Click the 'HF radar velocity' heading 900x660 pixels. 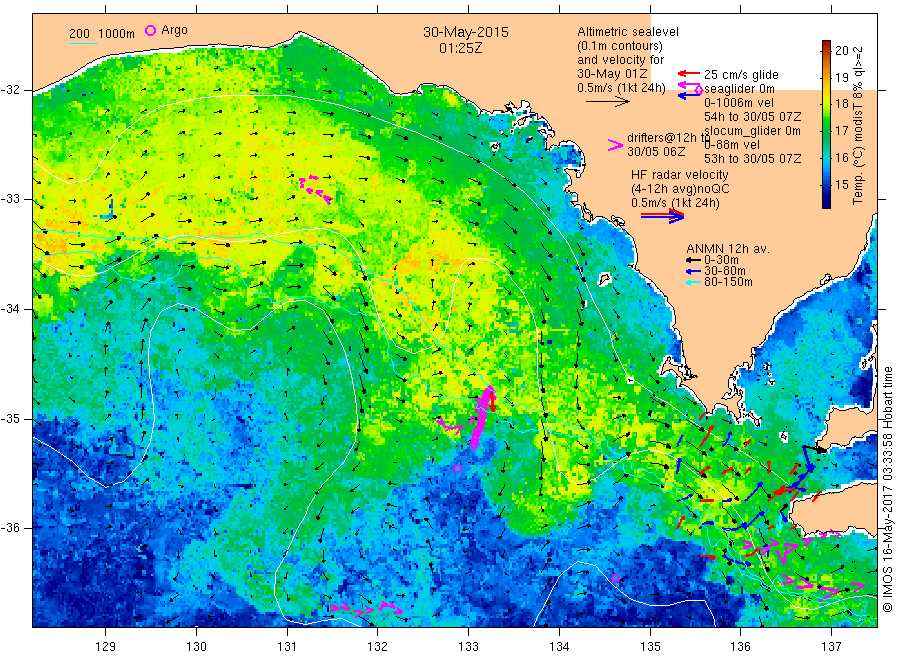tap(680, 174)
